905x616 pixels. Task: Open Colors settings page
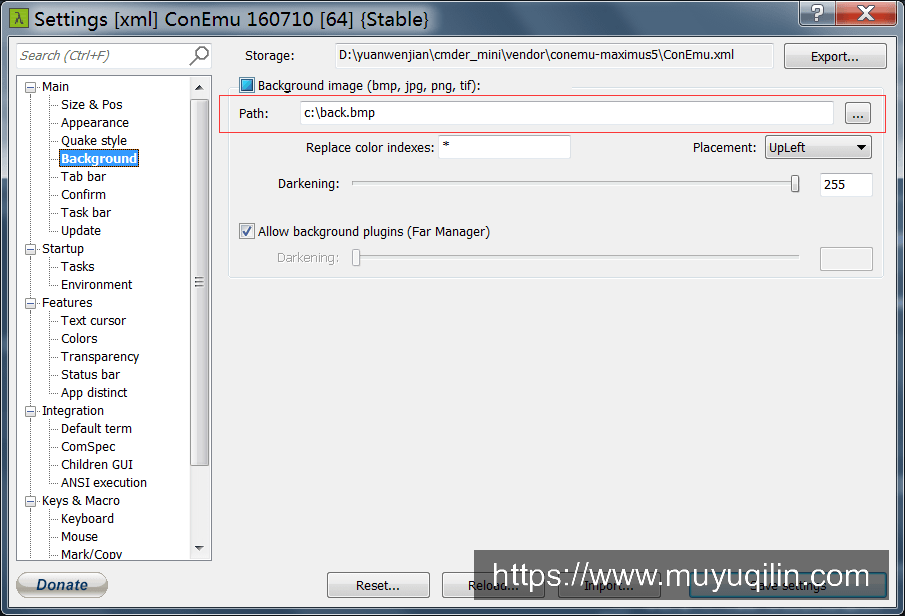[x=79, y=338]
